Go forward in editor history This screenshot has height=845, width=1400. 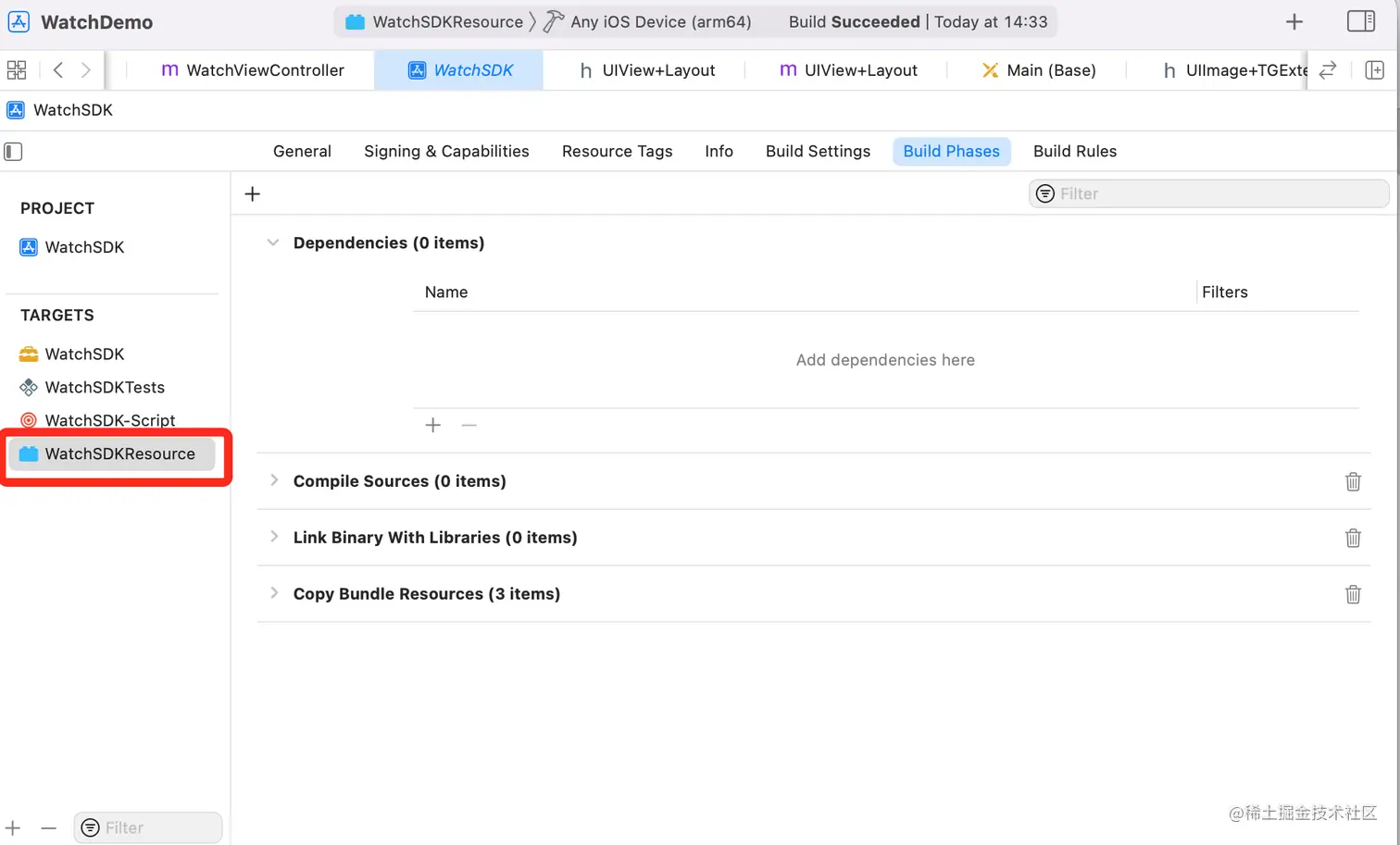point(86,70)
